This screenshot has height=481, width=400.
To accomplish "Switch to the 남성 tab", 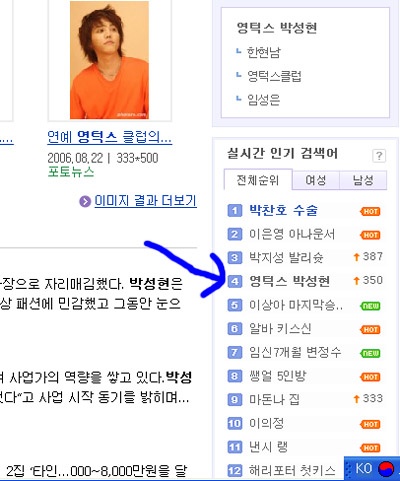I will [363, 180].
